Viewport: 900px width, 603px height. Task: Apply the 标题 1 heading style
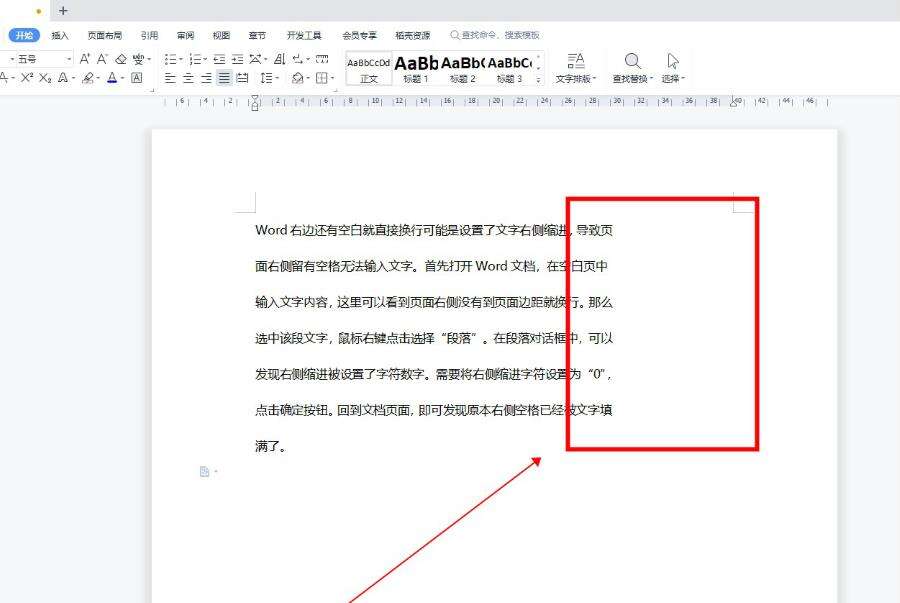[x=416, y=67]
